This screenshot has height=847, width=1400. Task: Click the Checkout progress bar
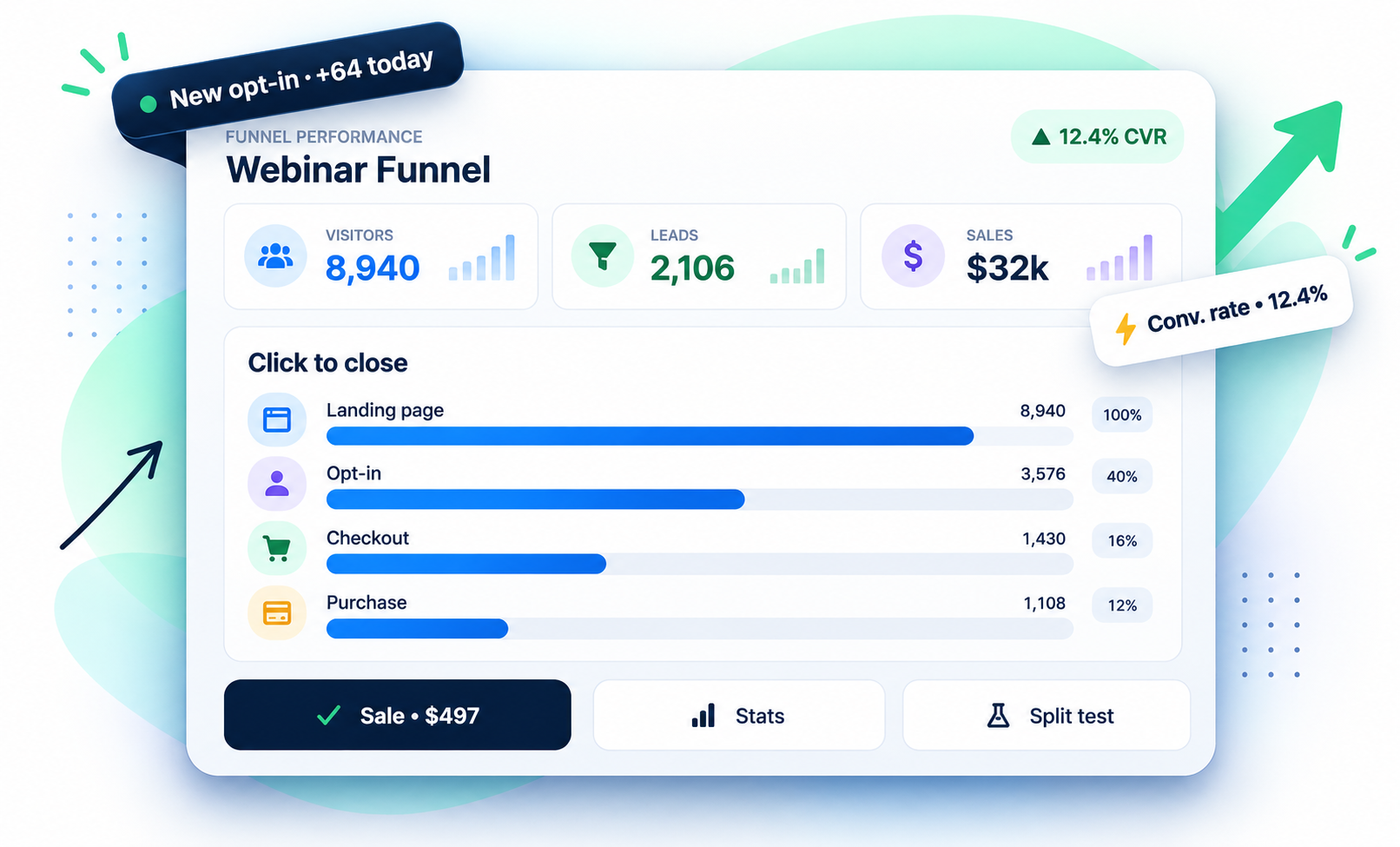coord(700,564)
